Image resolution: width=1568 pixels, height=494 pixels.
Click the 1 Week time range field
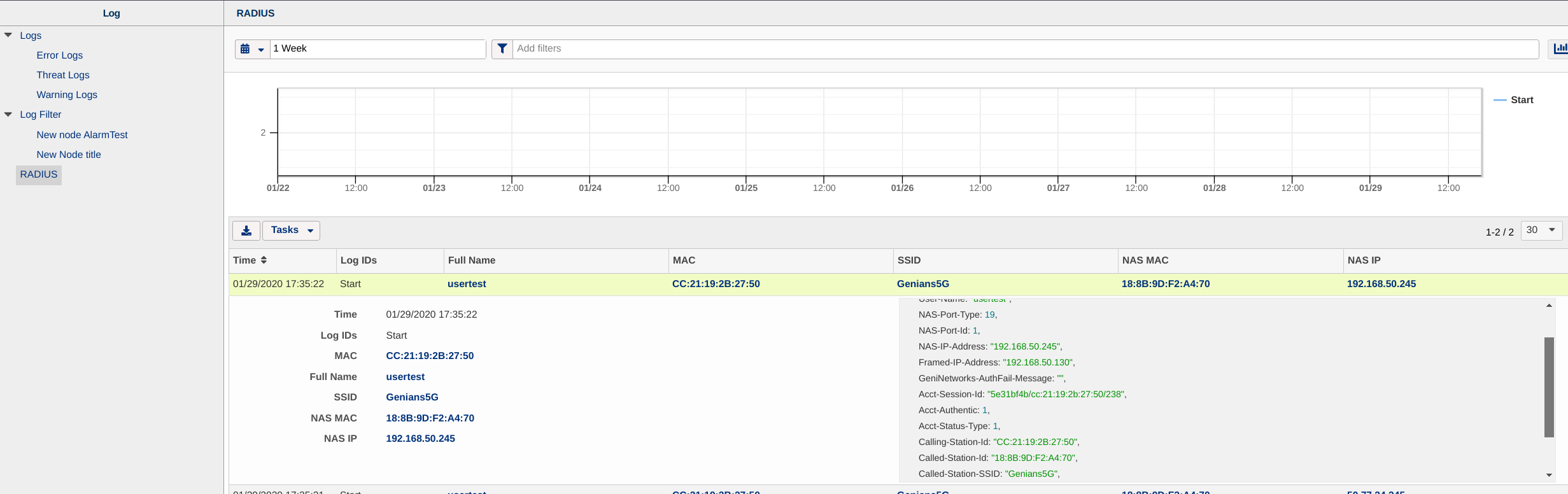[378, 49]
